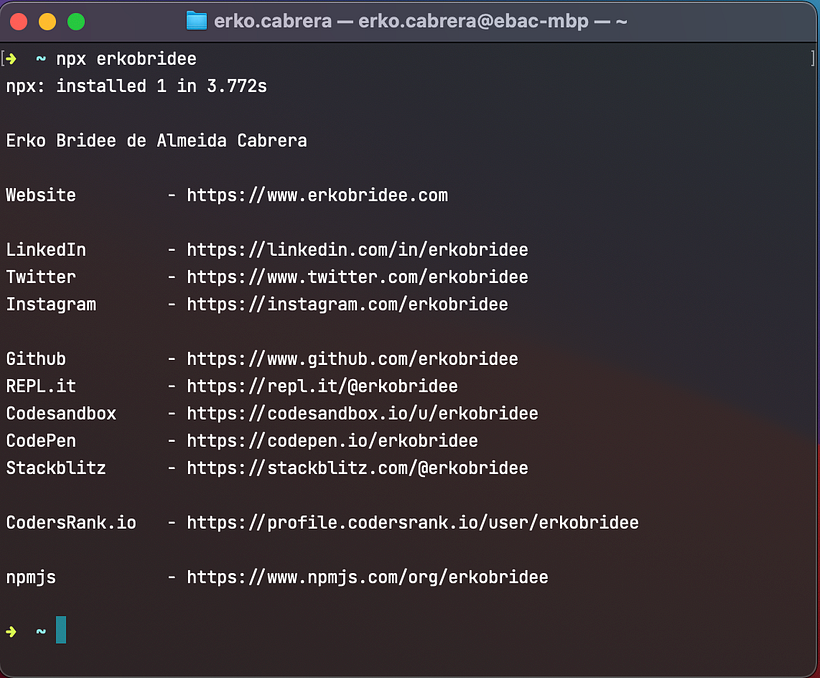The image size is (820, 678).
Task: Click the CodersRank.io profile URL
Action: [x=411, y=522]
